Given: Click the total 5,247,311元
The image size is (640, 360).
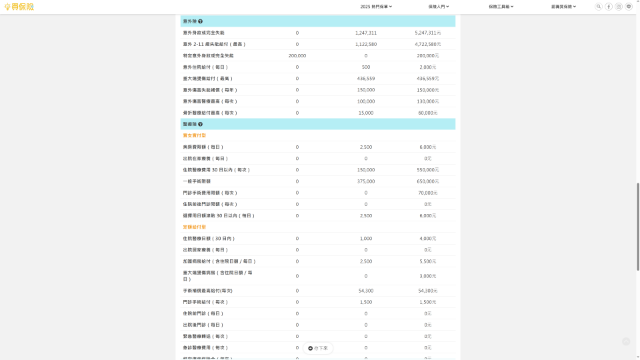Looking at the screenshot, I should tap(428, 33).
